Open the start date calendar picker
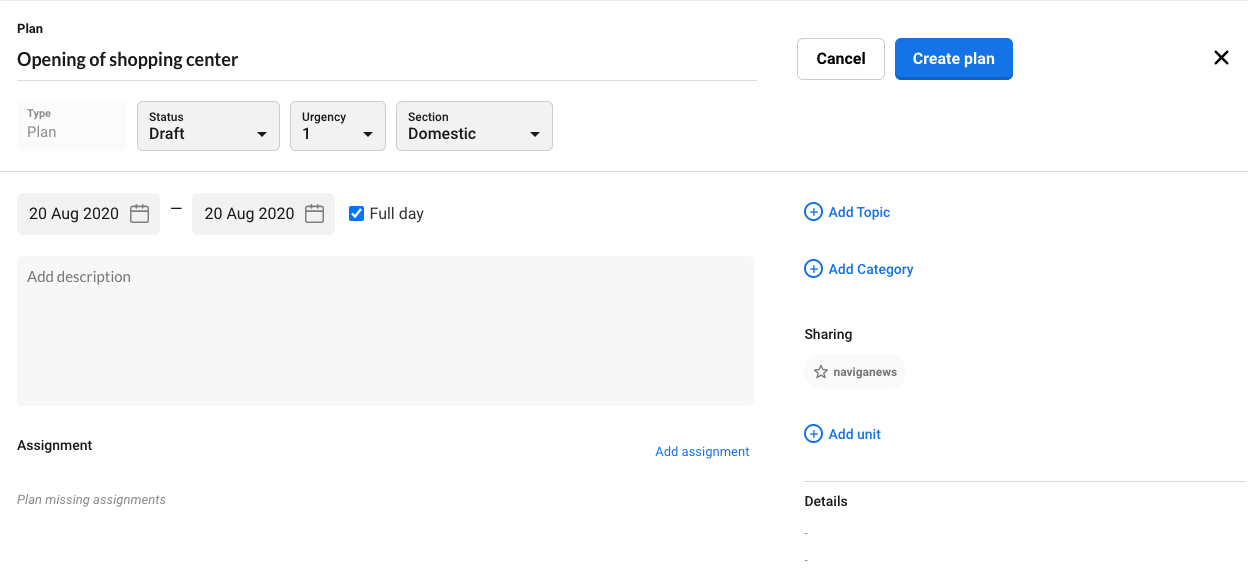1248x582 pixels. (139, 213)
